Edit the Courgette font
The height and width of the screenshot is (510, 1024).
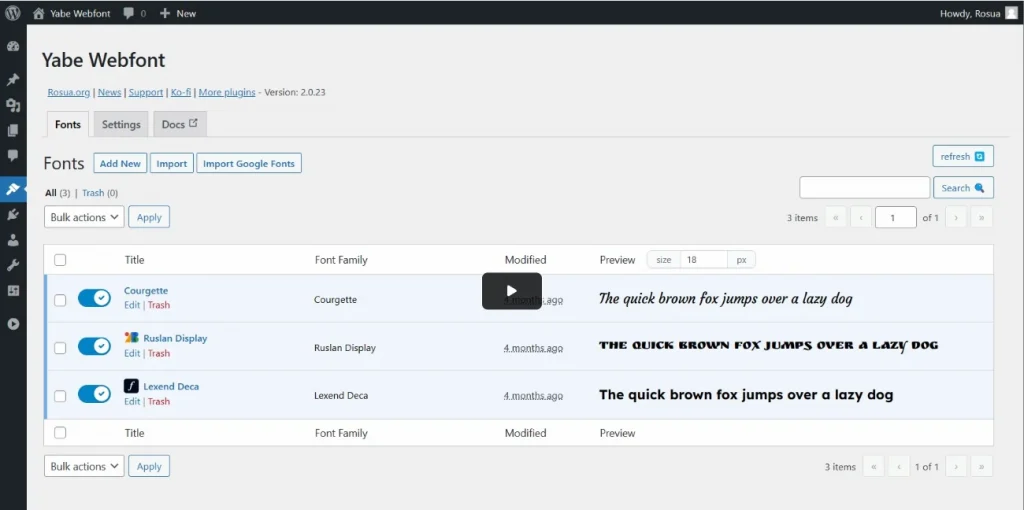(132, 305)
